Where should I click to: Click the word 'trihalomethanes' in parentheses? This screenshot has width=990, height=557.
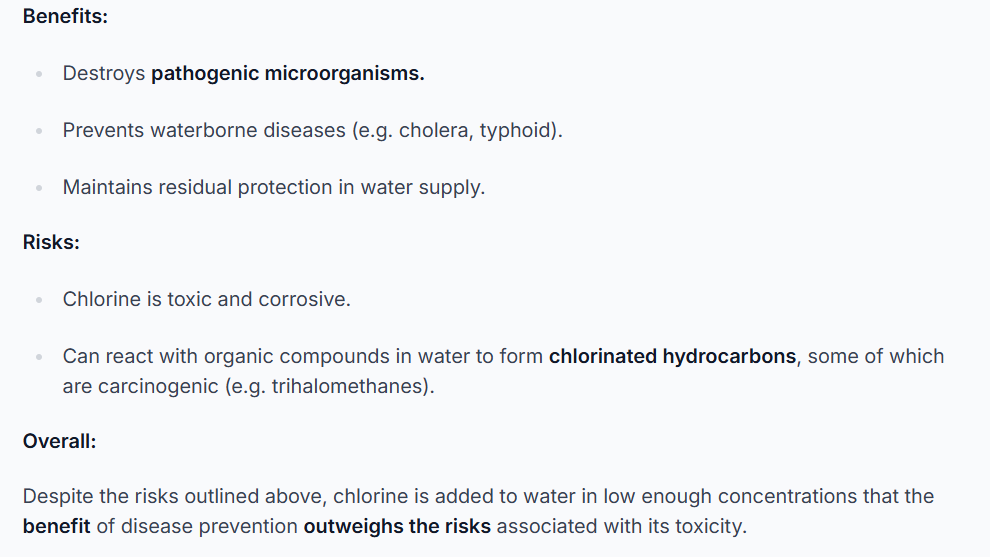click(x=347, y=386)
